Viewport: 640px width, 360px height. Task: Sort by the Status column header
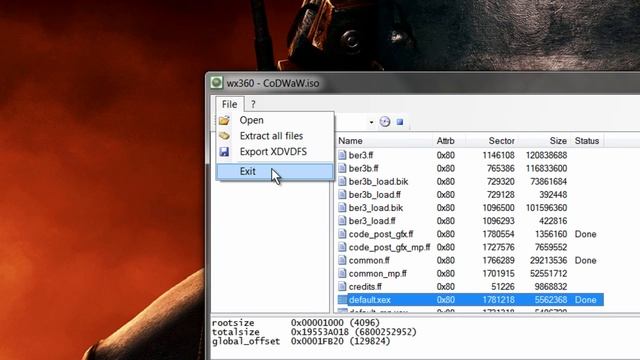tap(587, 141)
